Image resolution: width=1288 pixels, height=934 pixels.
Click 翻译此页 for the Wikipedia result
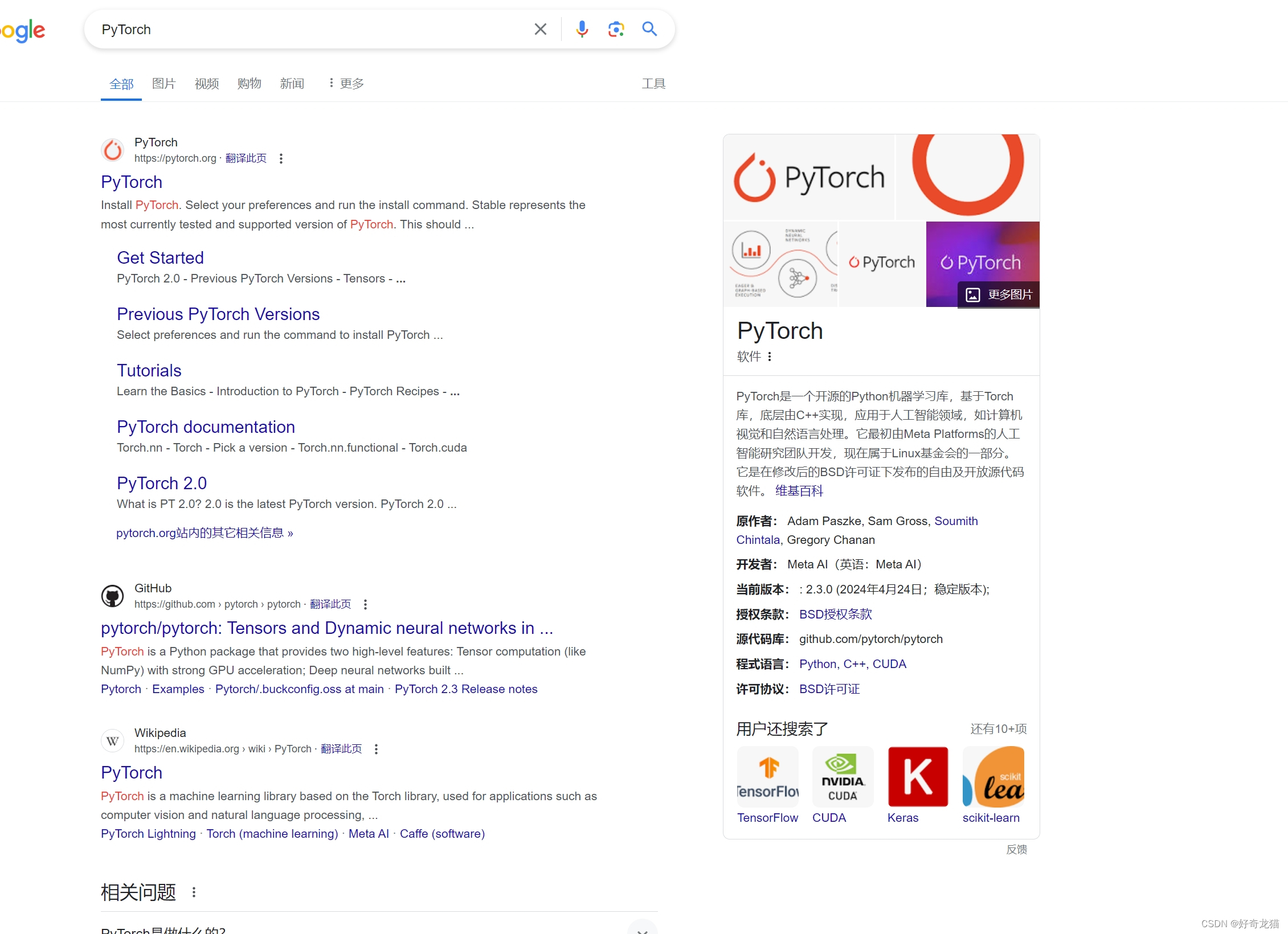[341, 749]
